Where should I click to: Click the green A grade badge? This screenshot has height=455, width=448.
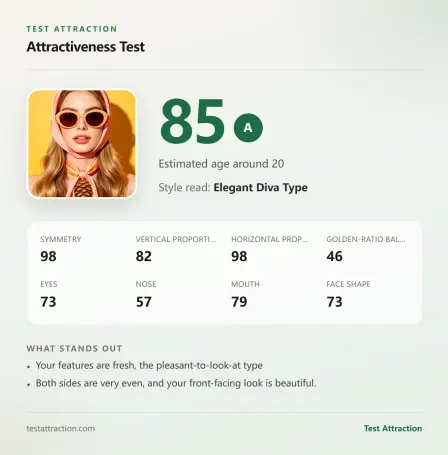[x=248, y=128]
